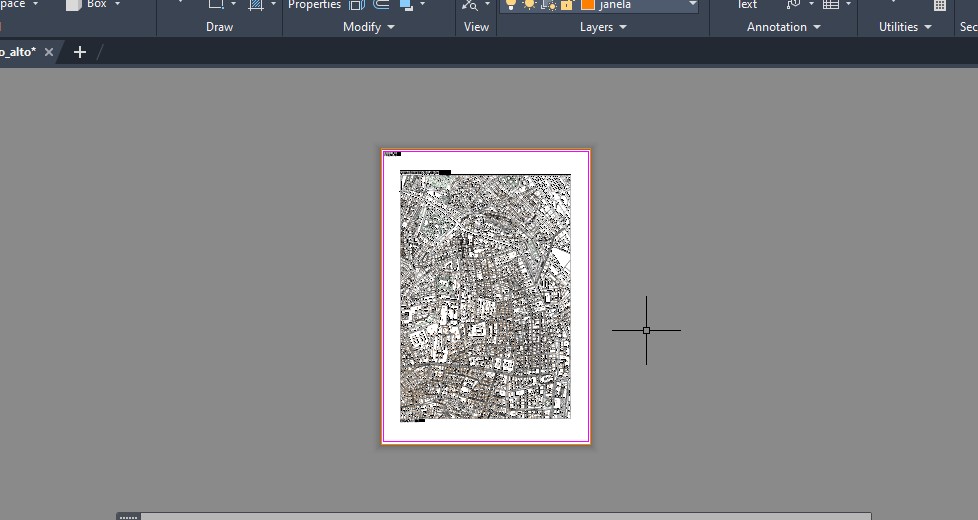The width and height of the screenshot is (978, 520).
Task: Click the Properties button in Modify panel
Action: tap(314, 5)
